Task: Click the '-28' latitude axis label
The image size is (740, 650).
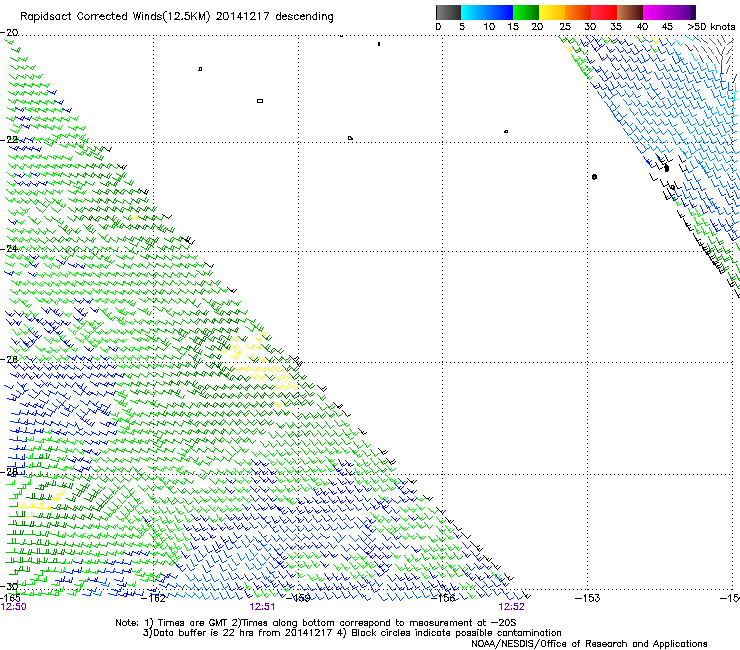Action: point(9,471)
